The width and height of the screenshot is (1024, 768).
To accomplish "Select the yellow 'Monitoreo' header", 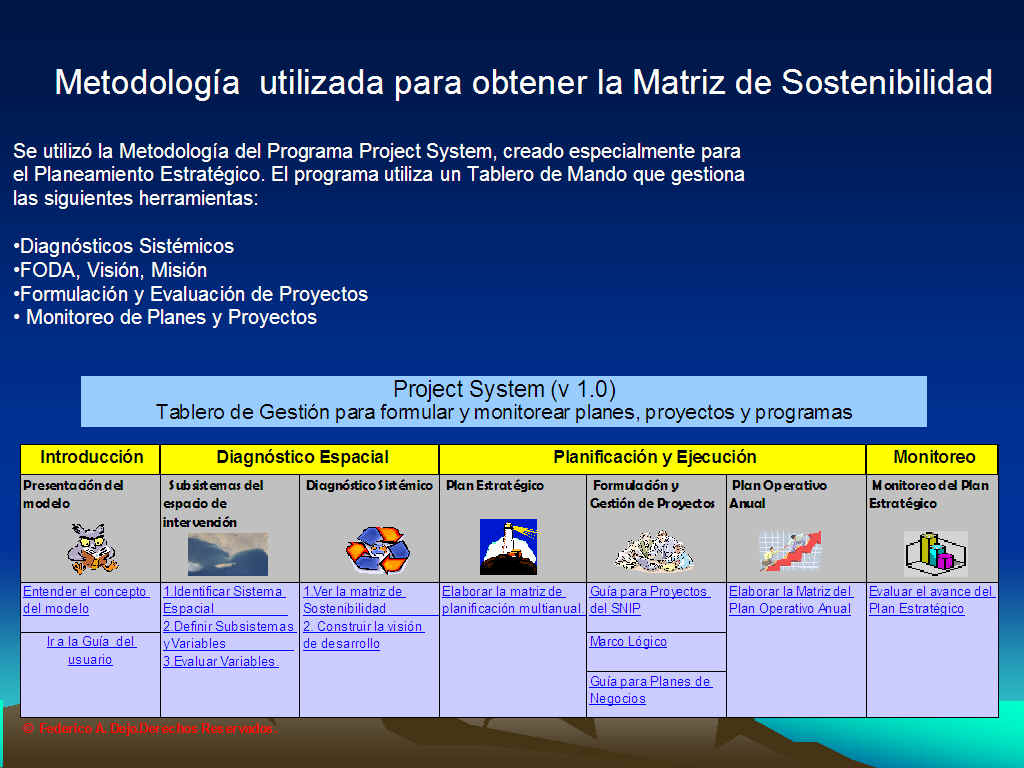I will (933, 459).
